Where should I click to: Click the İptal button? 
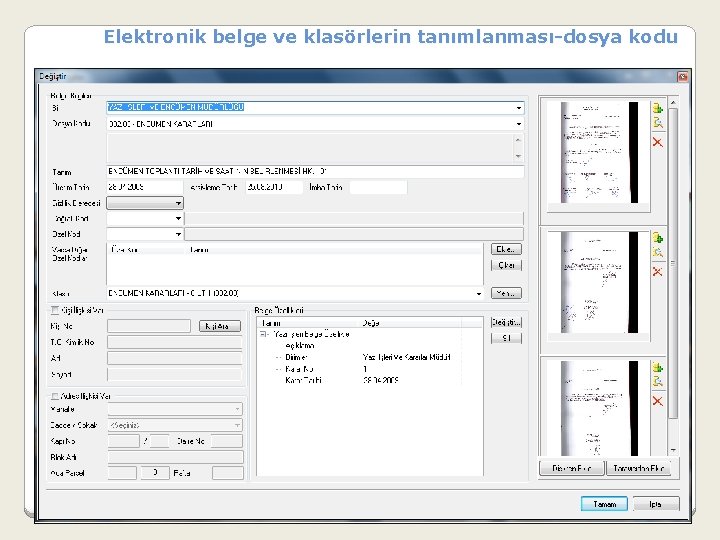pos(655,504)
